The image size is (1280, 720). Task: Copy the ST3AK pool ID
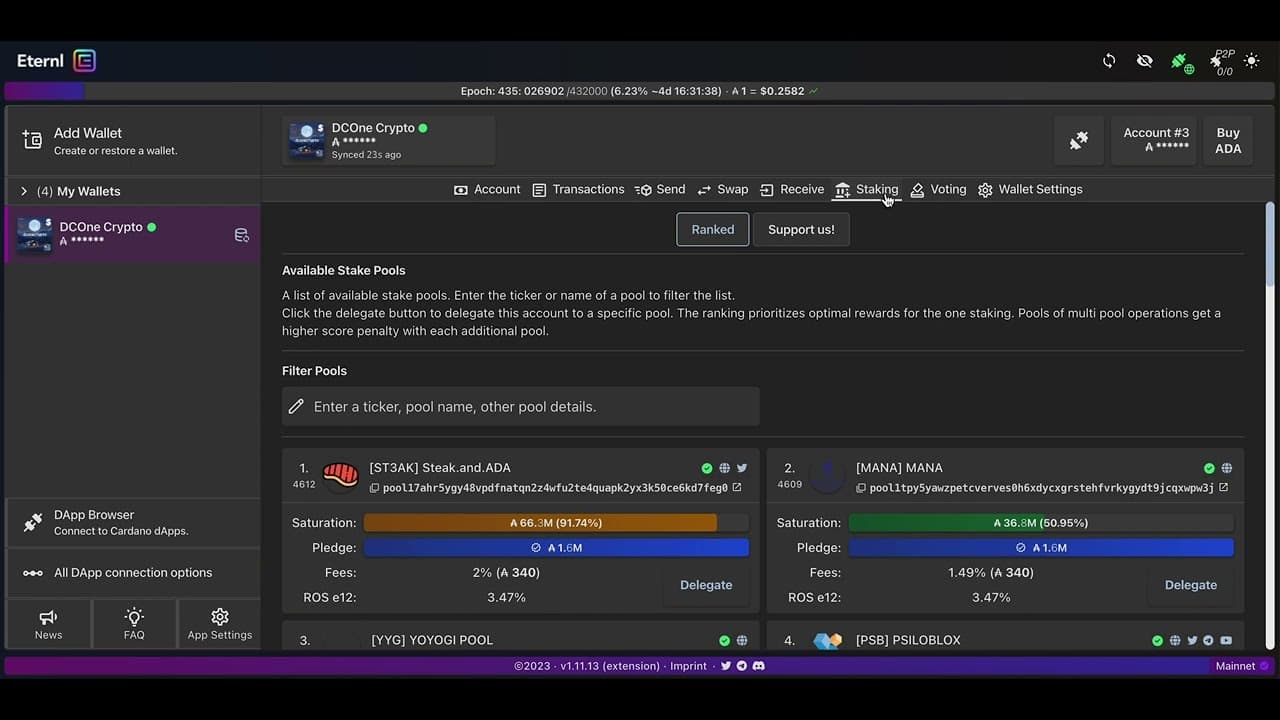[375, 488]
